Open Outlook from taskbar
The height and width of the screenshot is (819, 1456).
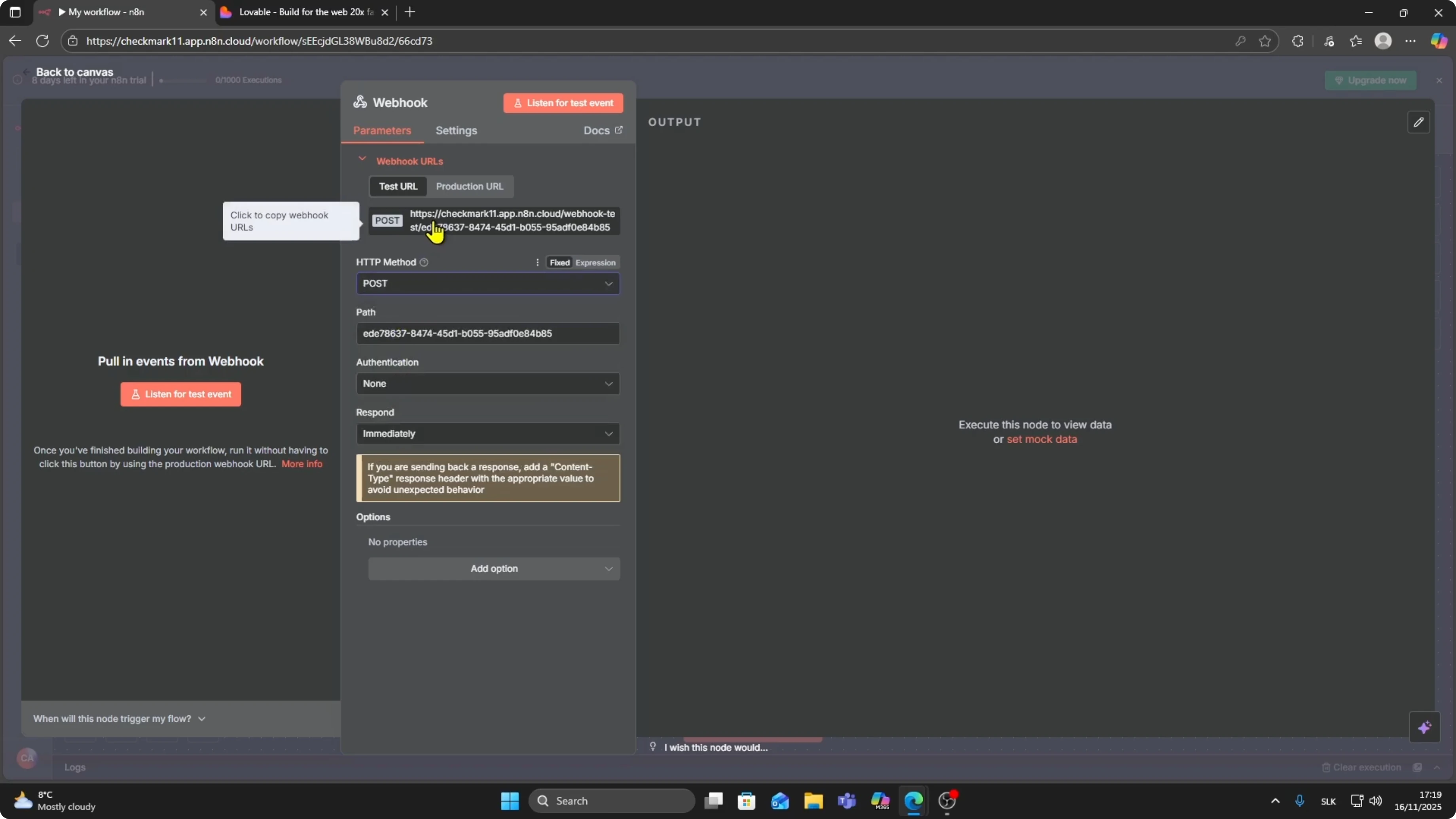point(780,801)
